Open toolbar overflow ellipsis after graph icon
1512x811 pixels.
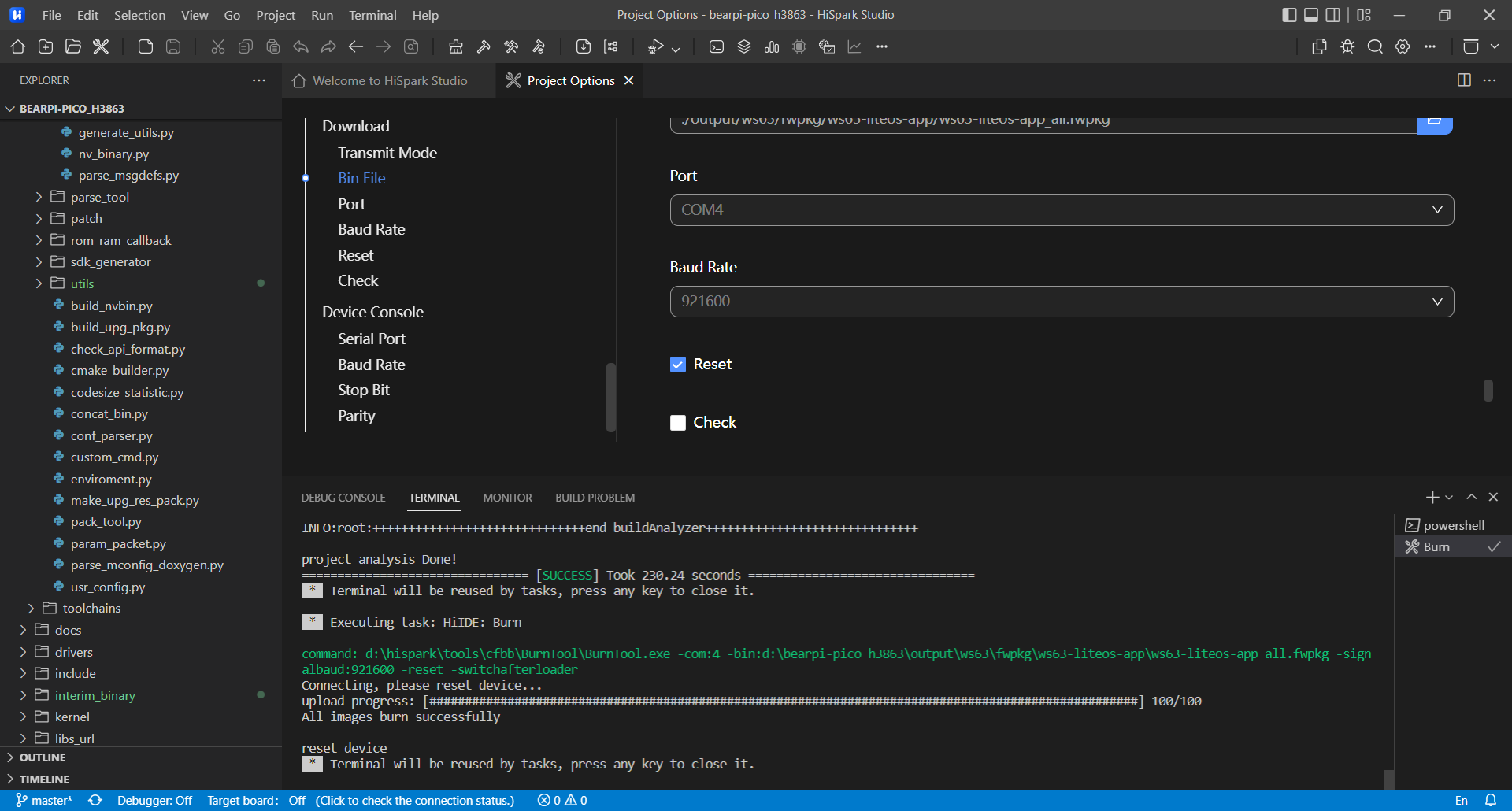pos(882,47)
